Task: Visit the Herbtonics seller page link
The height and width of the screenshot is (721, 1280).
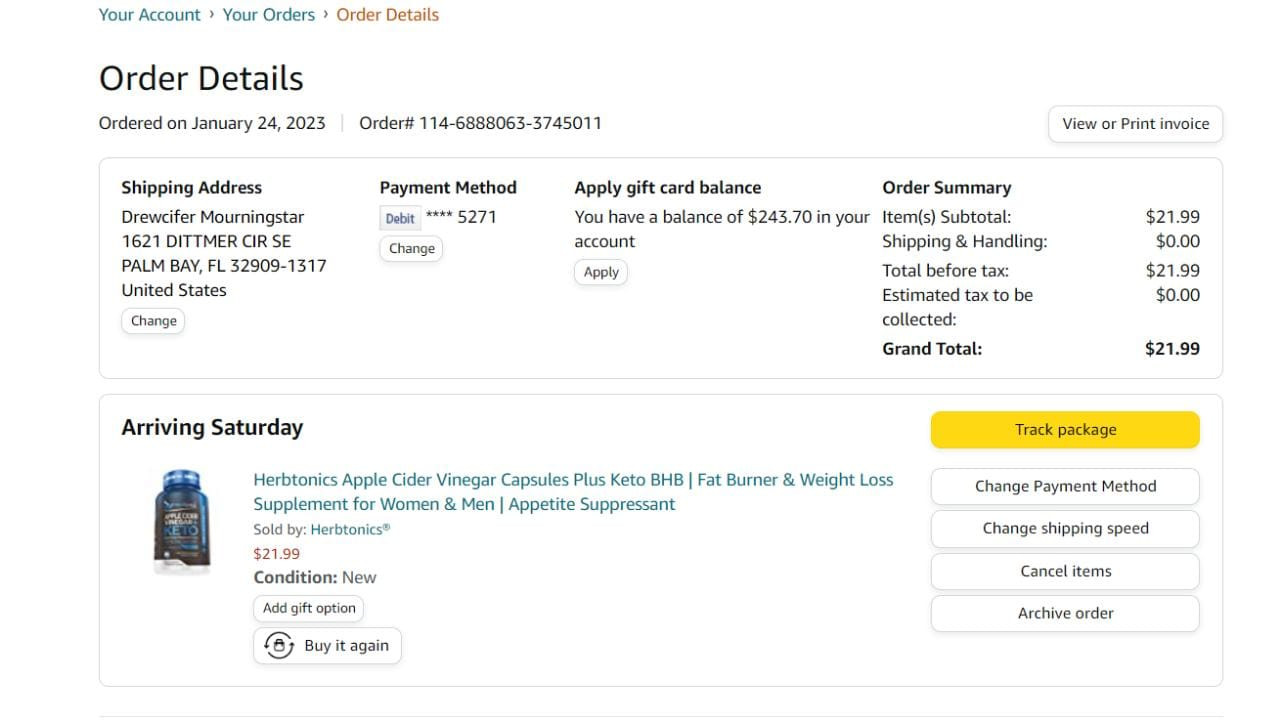Action: pos(350,530)
